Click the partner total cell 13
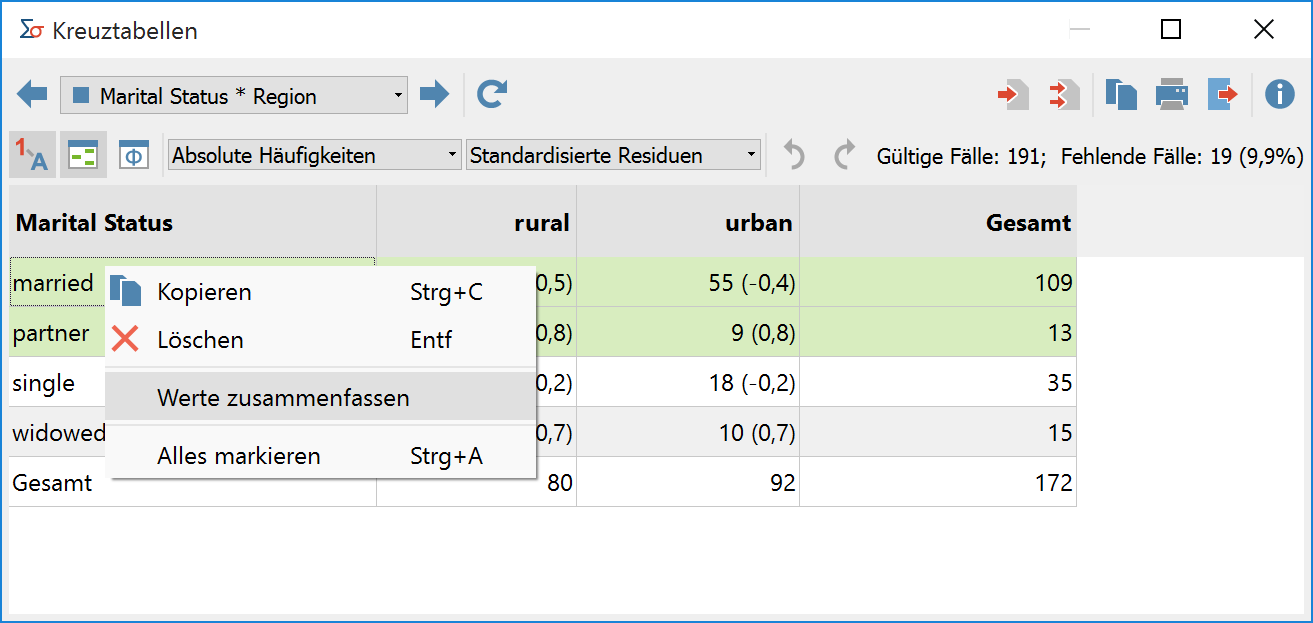 pos(938,333)
